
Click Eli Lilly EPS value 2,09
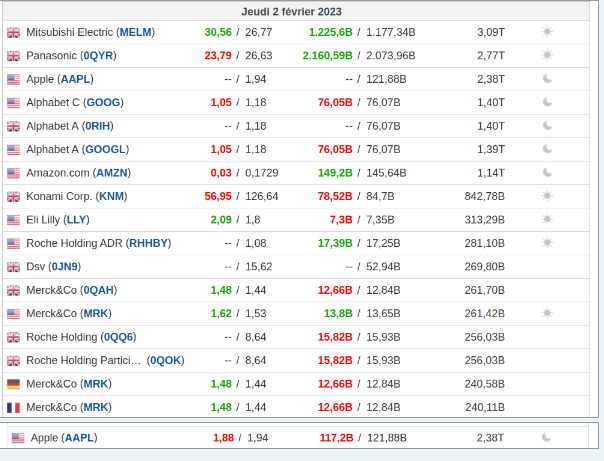pyautogui.click(x=221, y=220)
